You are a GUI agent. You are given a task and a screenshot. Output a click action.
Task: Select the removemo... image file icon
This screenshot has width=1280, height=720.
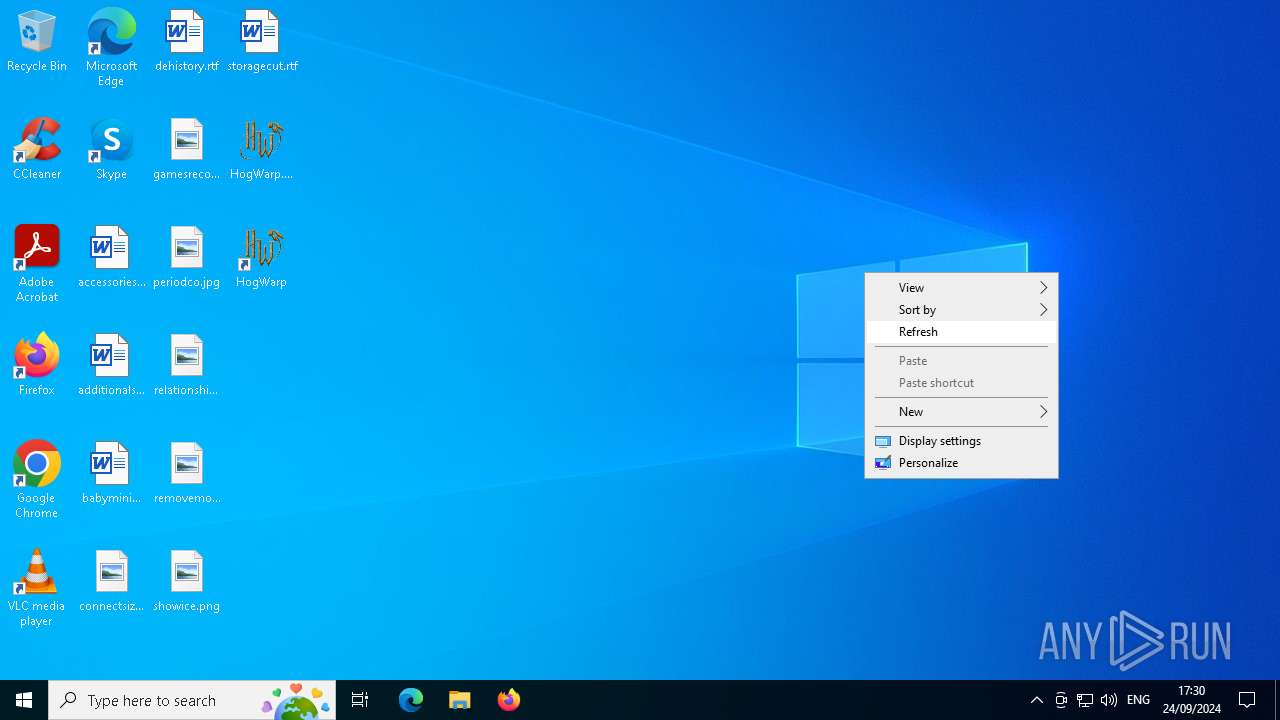186,474
